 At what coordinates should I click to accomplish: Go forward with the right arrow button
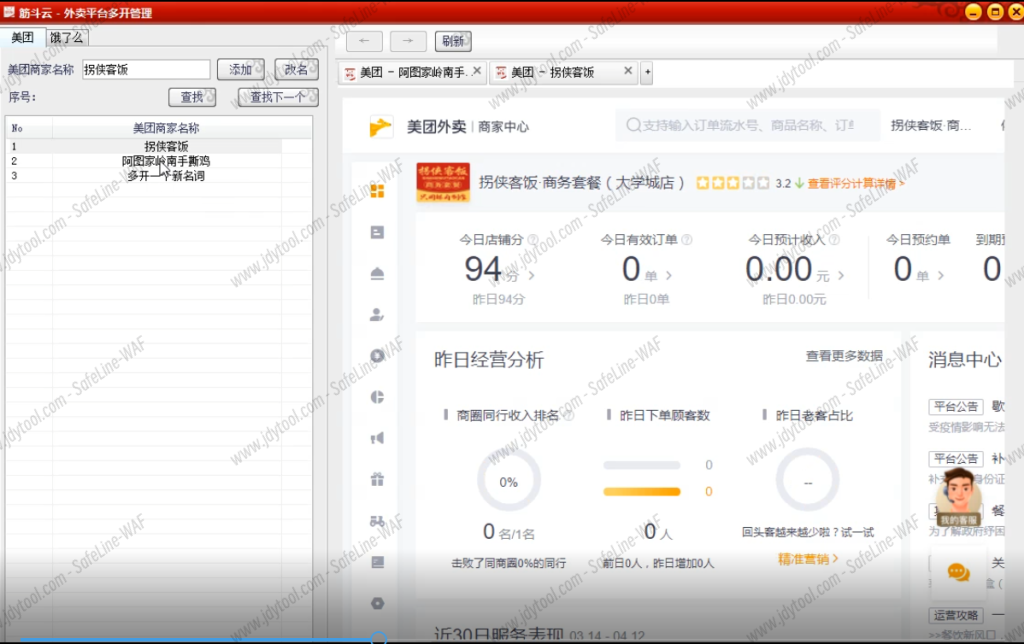(408, 41)
